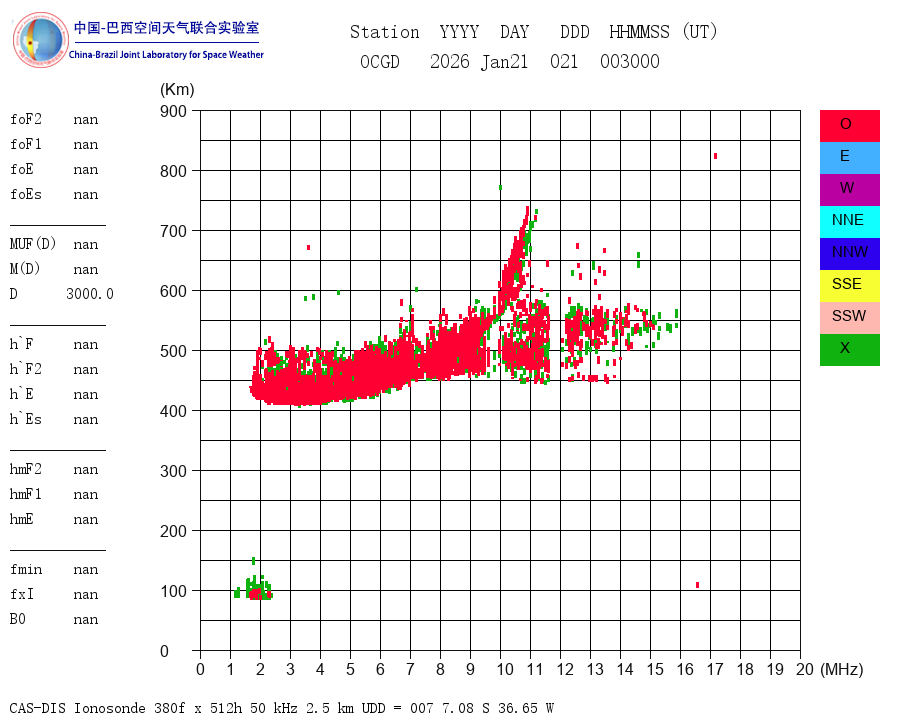
Task: Click the year value 2026
Action: point(450,61)
